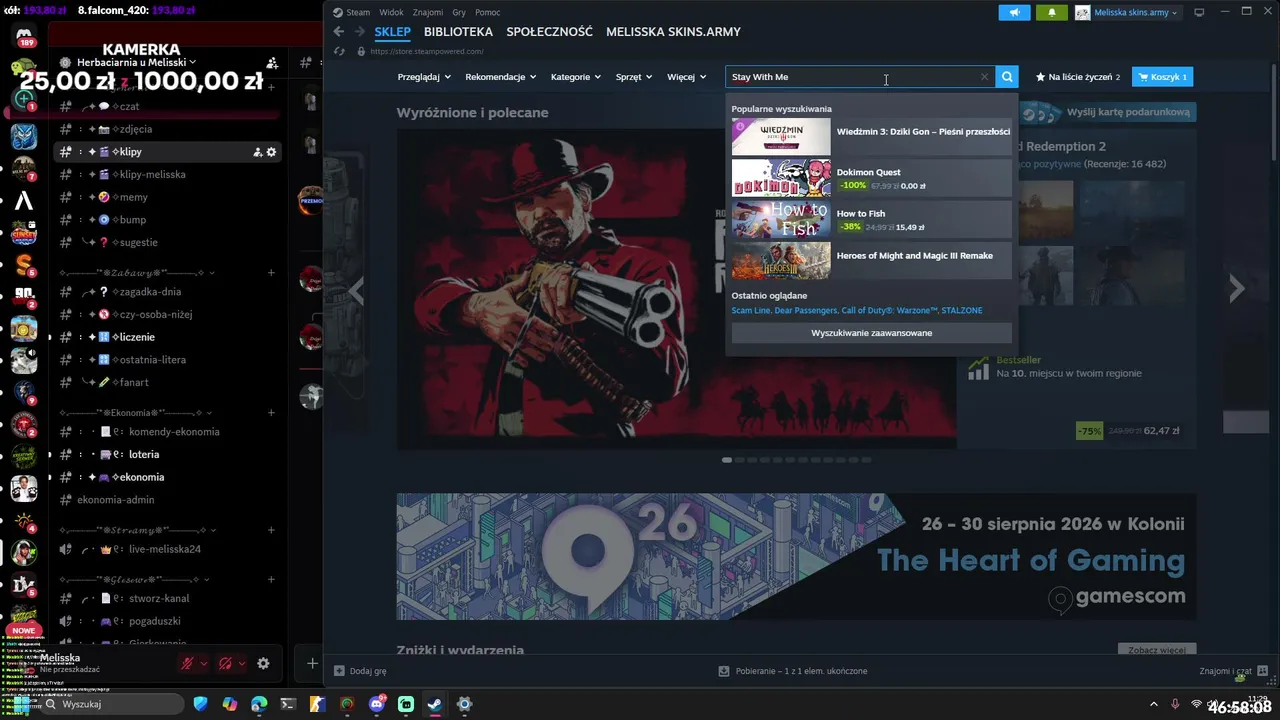Screen dimensions: 1280x720
Task: Open Discord audio output options arrow
Action: click(243, 663)
